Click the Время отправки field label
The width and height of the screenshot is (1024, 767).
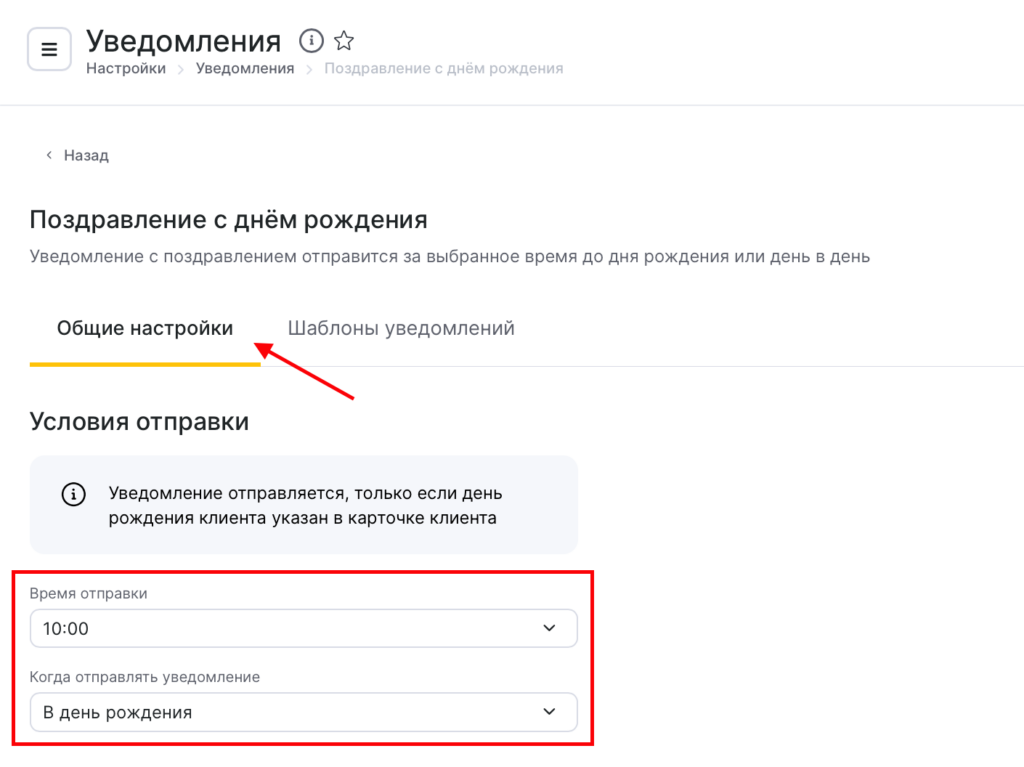[x=89, y=593]
